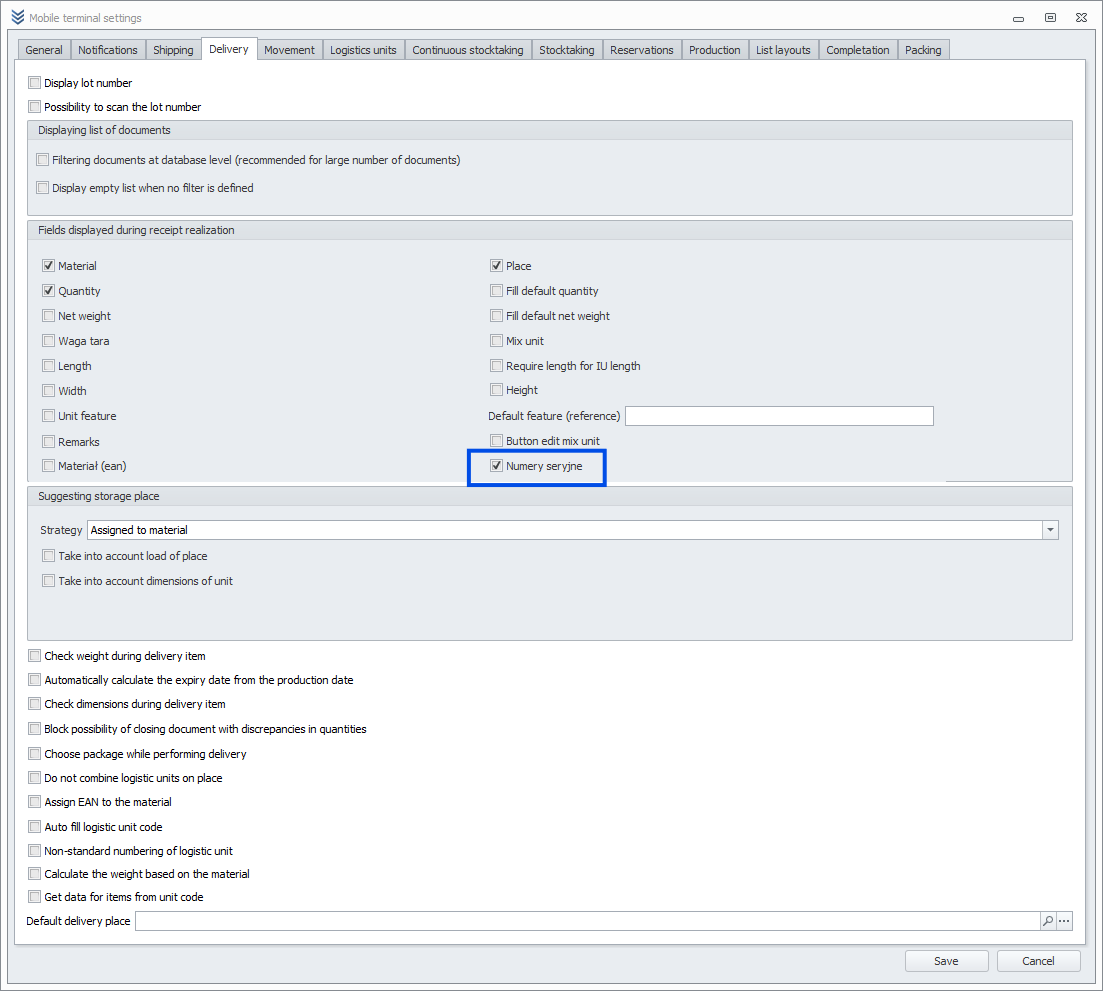Screen dimensions: 1103x991
Task: Enable Require length for IU length
Action: pos(497,366)
